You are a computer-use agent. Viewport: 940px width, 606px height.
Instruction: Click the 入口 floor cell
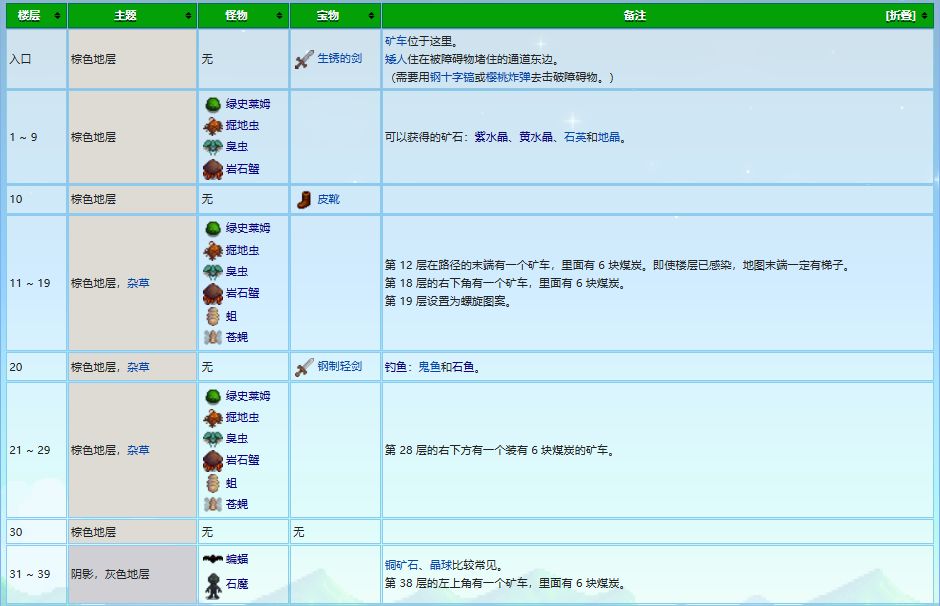[37, 59]
